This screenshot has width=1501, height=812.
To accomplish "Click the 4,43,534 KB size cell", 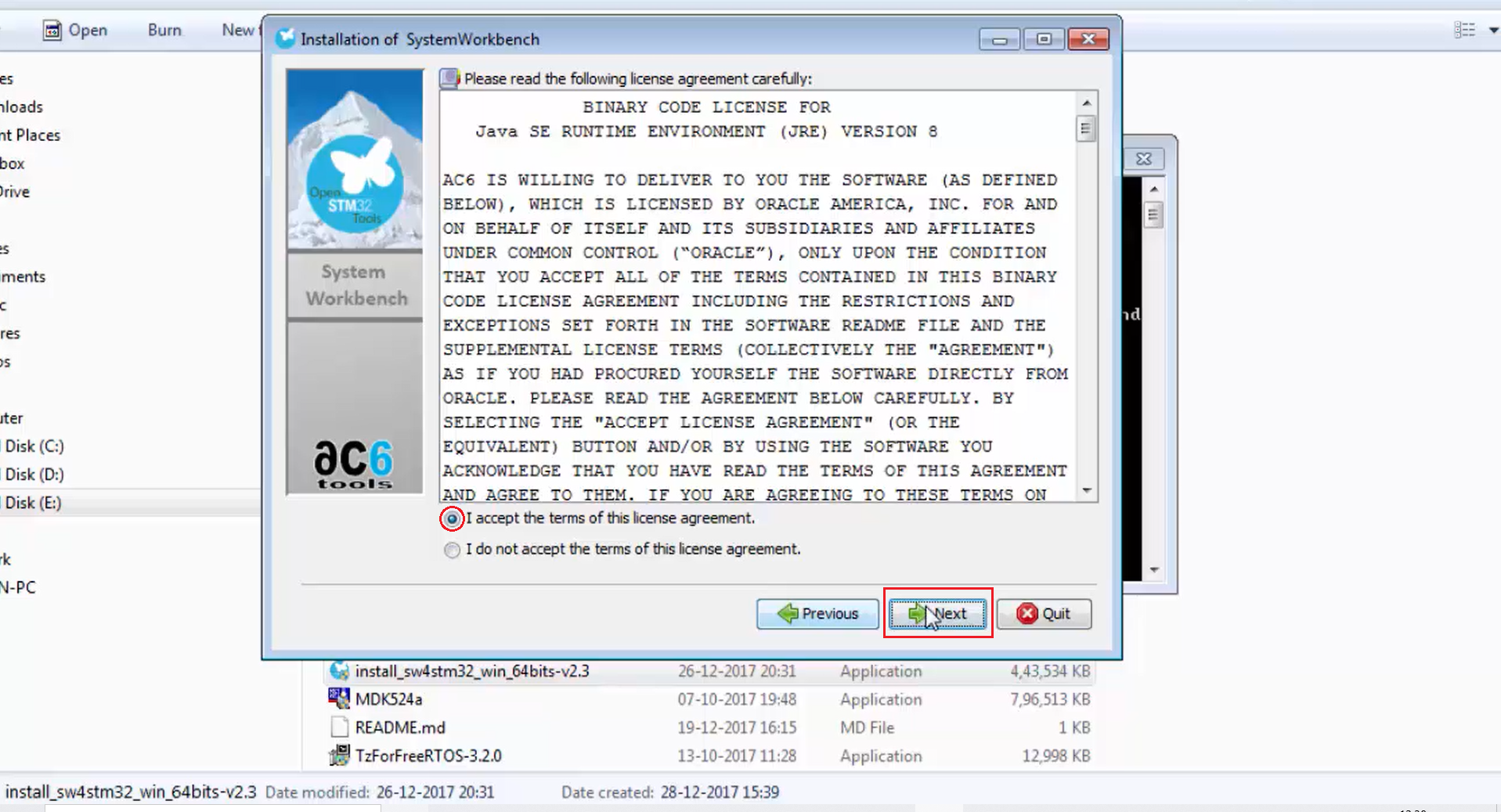I will tap(1050, 671).
